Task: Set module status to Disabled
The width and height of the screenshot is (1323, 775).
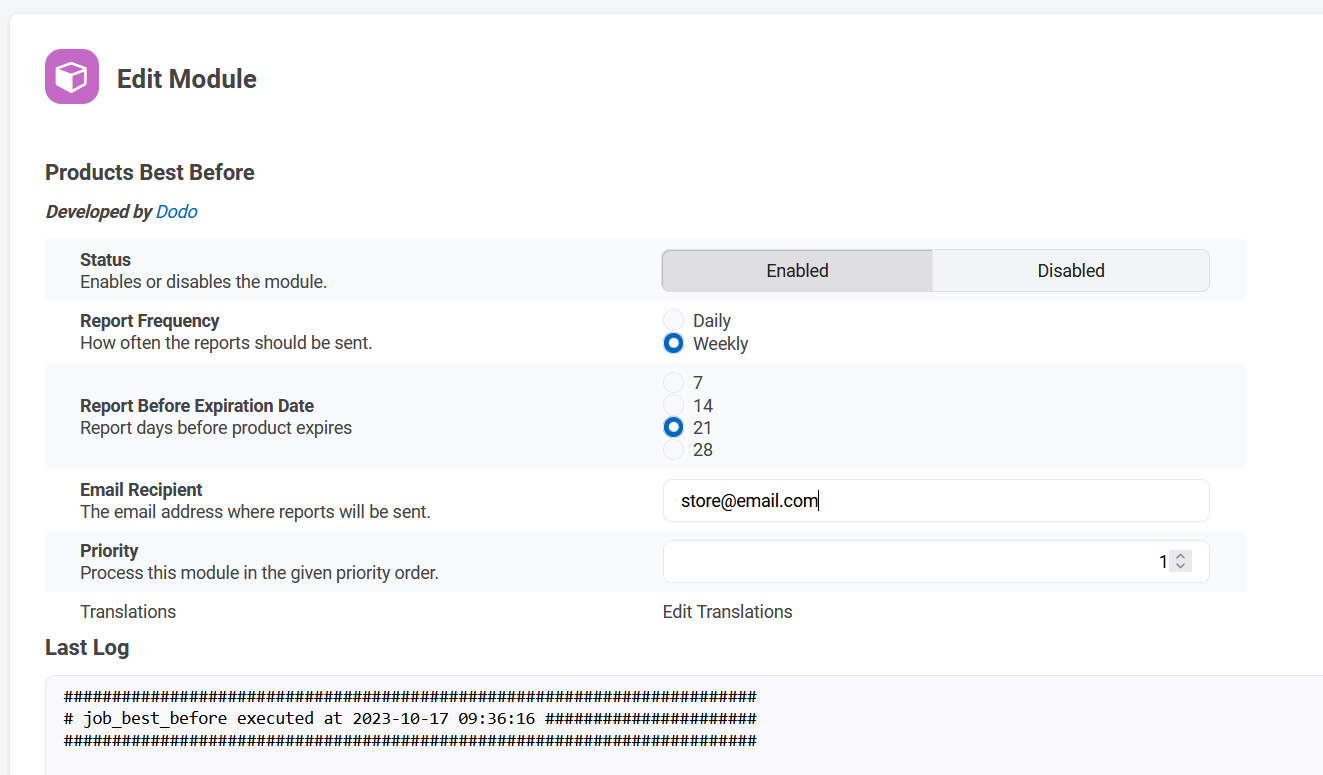Action: point(1070,271)
